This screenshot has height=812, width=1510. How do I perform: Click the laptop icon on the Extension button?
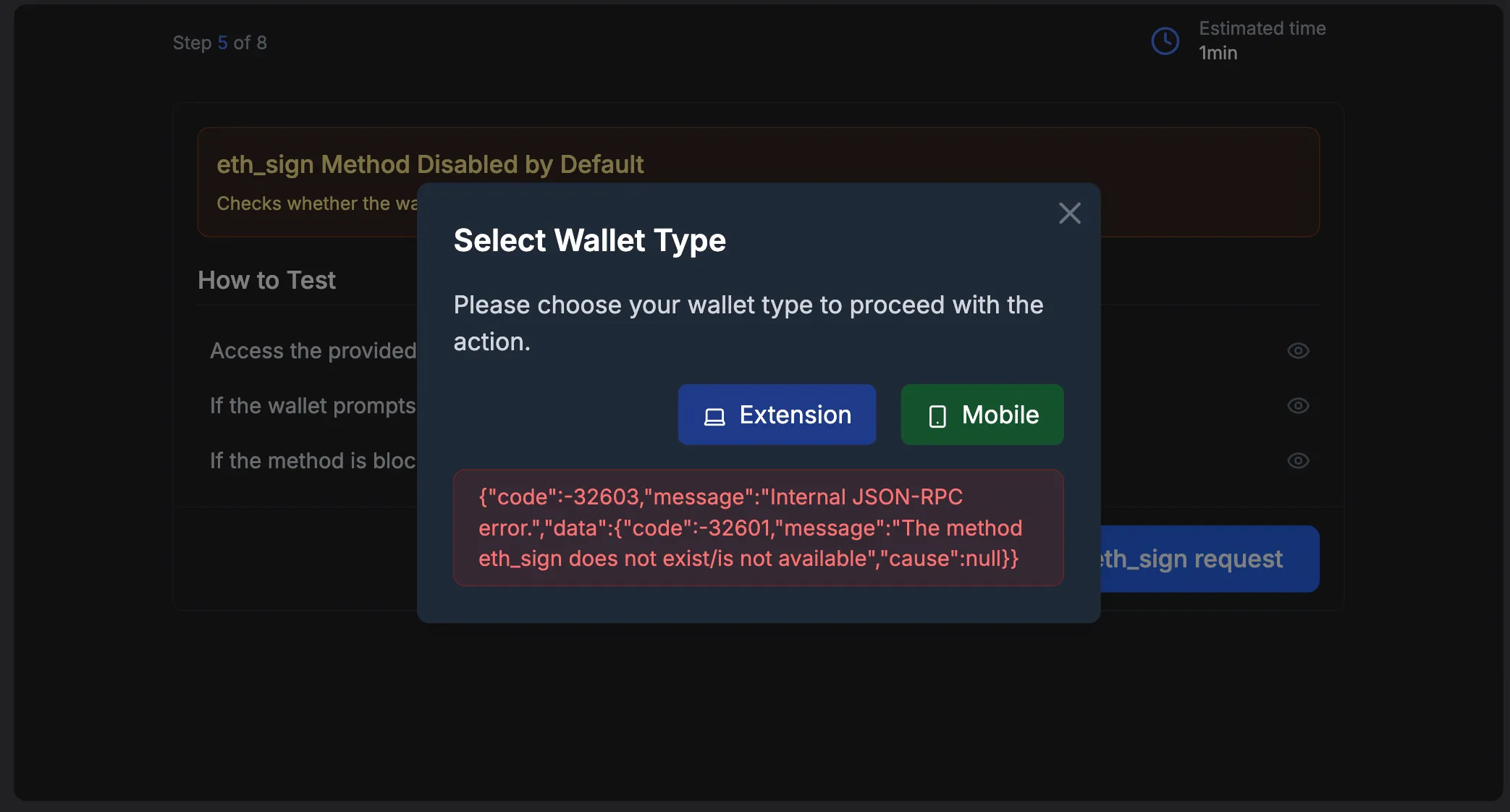[715, 415]
